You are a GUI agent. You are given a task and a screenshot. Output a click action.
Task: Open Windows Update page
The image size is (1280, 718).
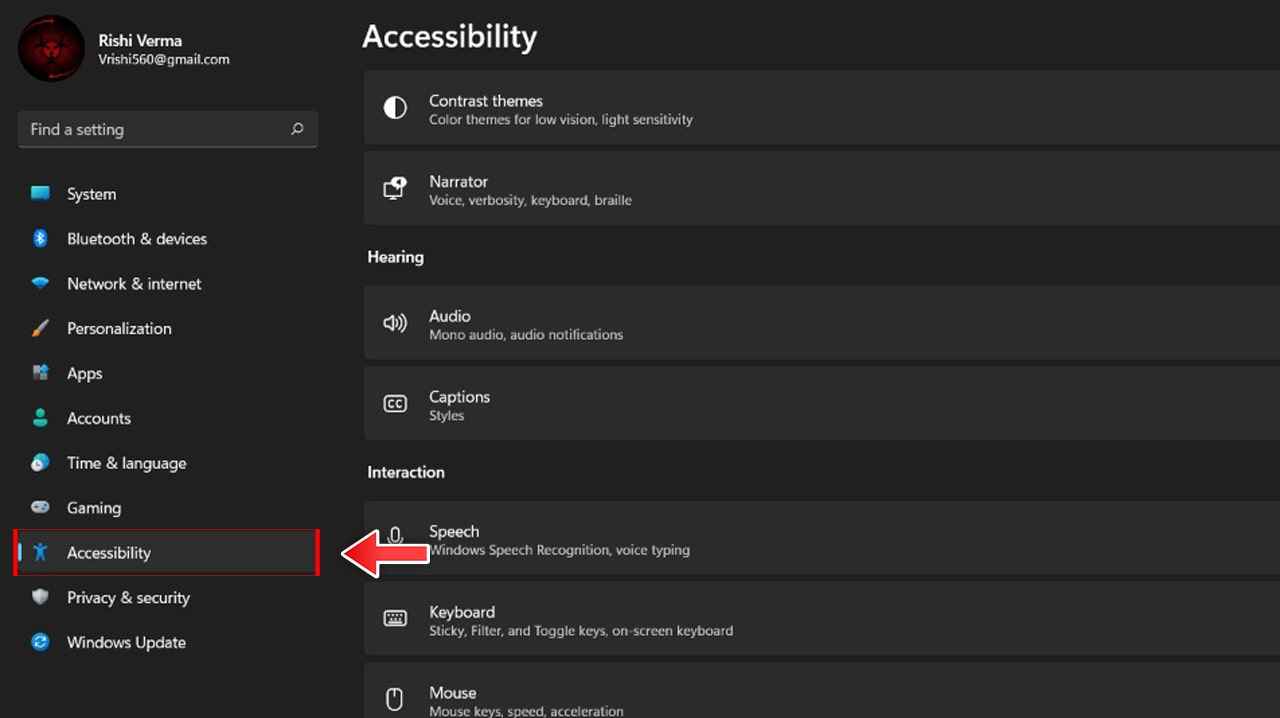click(x=167, y=642)
